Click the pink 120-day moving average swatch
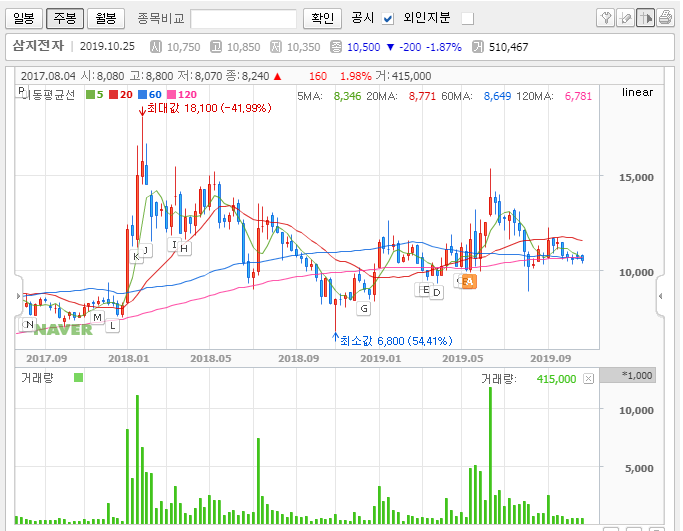Image resolution: width=683 pixels, height=531 pixels. [x=172, y=95]
